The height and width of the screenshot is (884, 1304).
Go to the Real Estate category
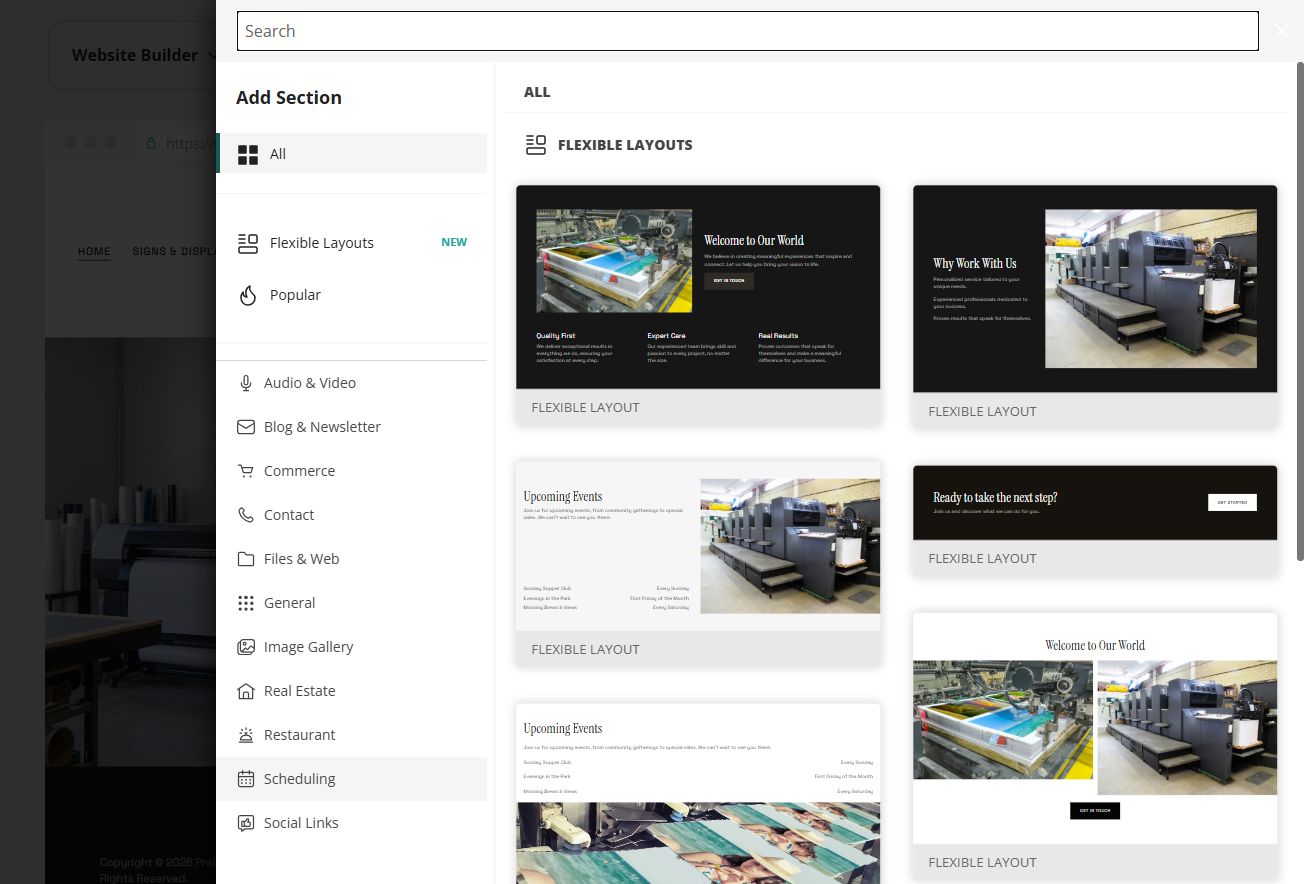[352, 691]
